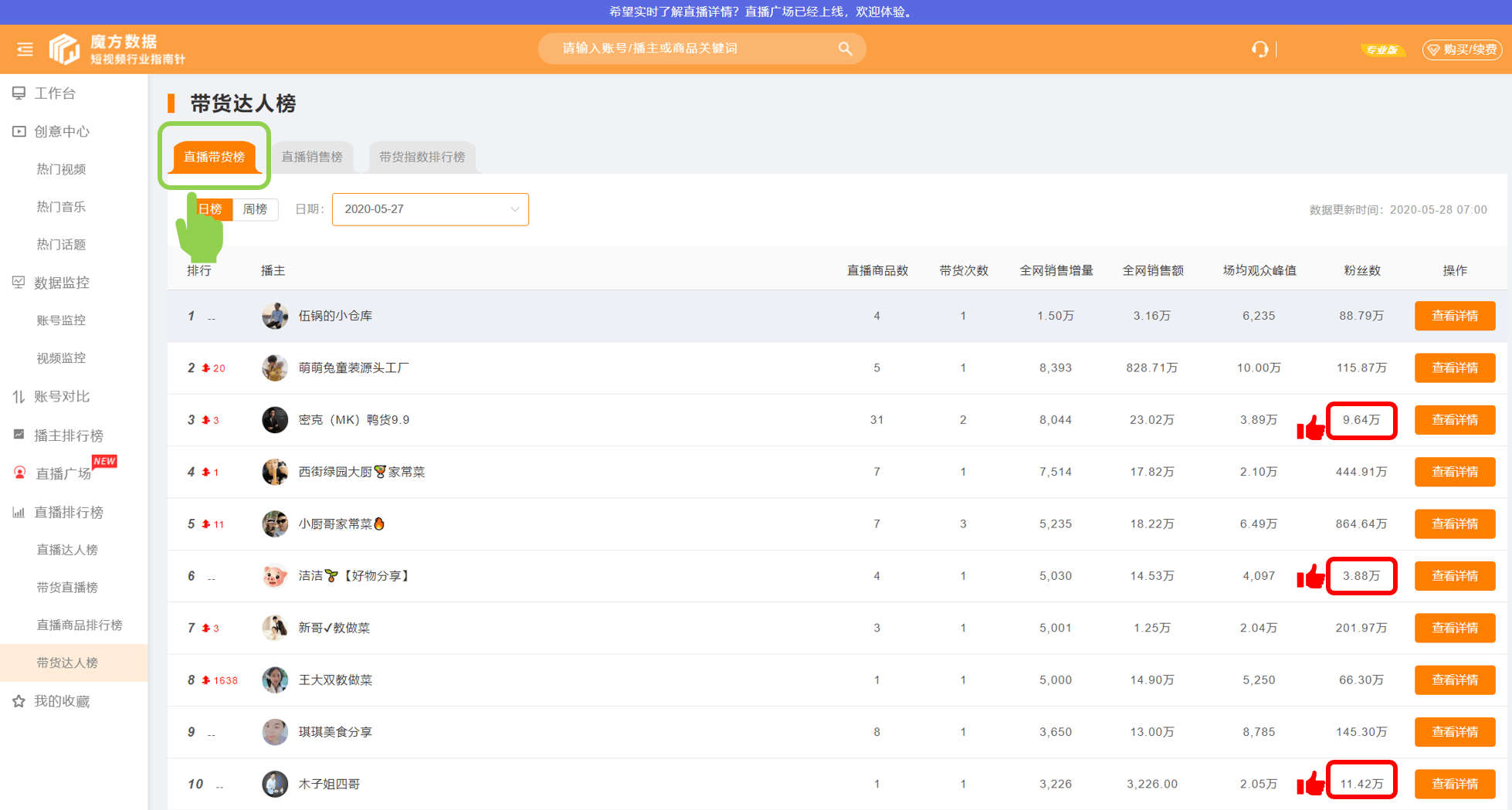Switch to the 直播销售榜 tab
Image resolution: width=1512 pixels, height=810 pixels.
point(313,157)
